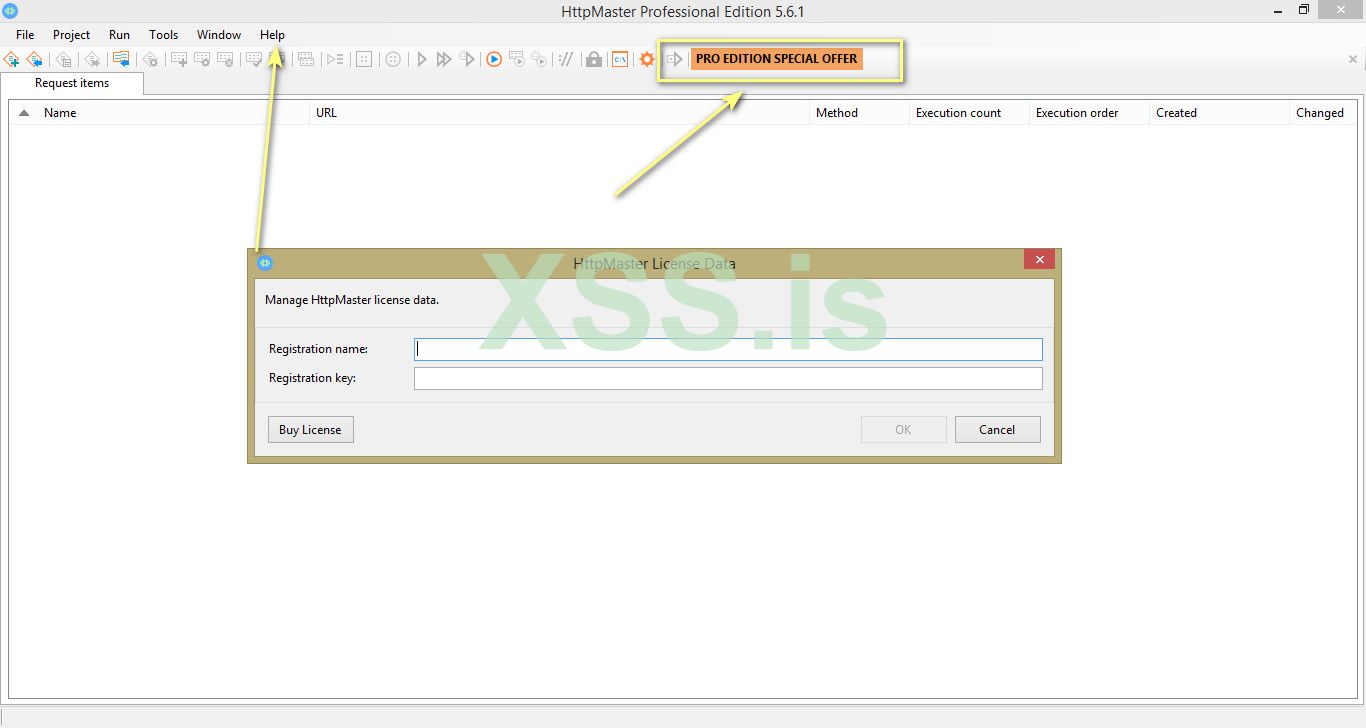Open the Project menu

[x=72, y=34]
